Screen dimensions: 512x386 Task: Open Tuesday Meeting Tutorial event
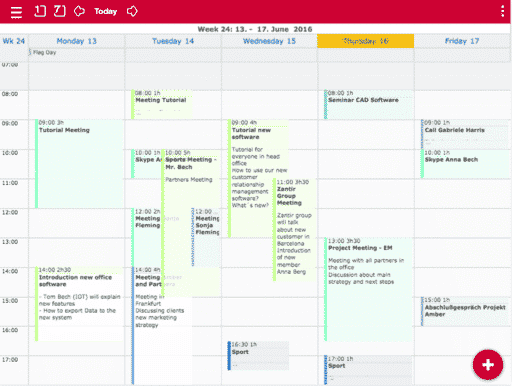pyautogui.click(x=162, y=104)
